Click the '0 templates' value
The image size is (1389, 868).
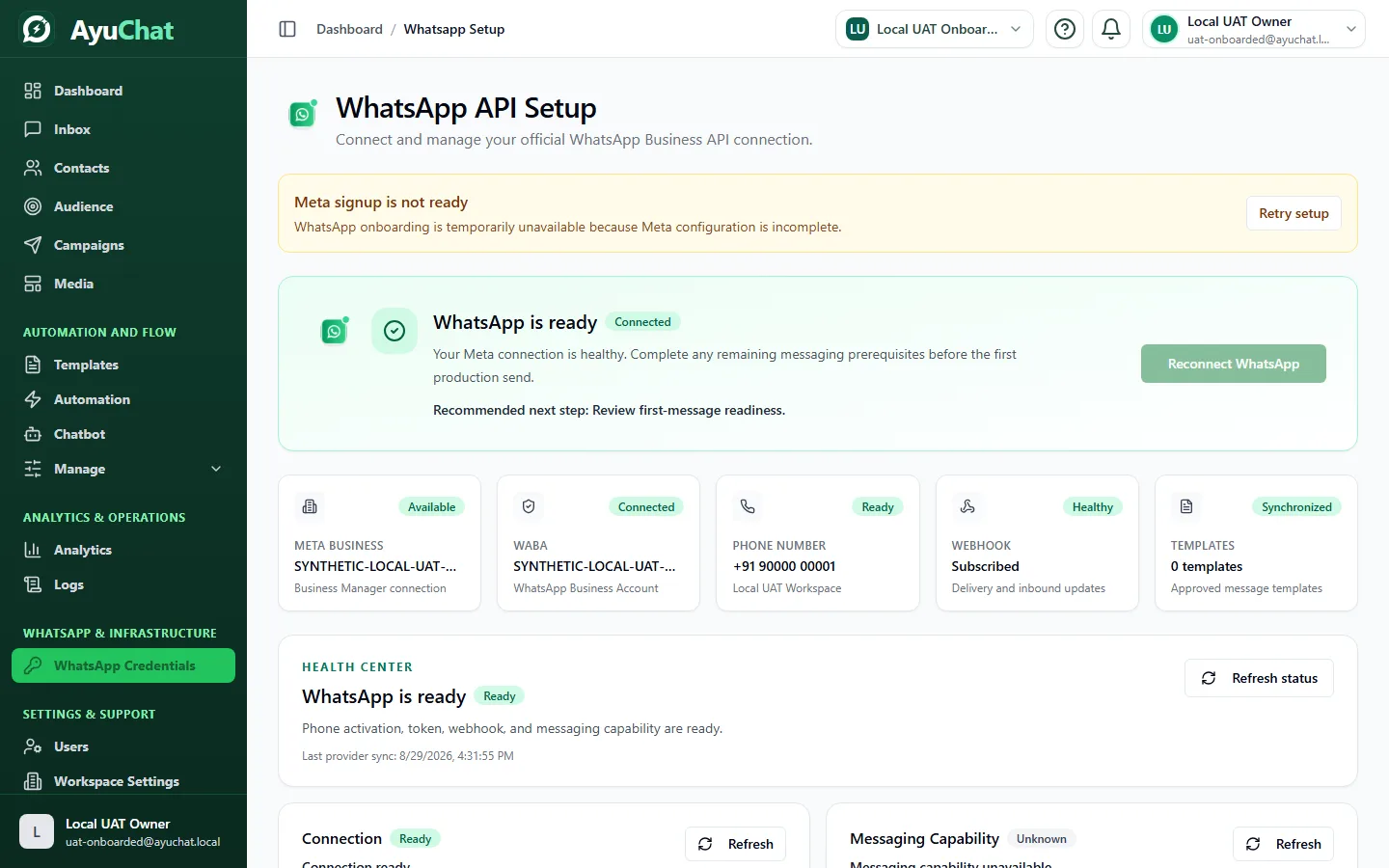click(x=1207, y=566)
